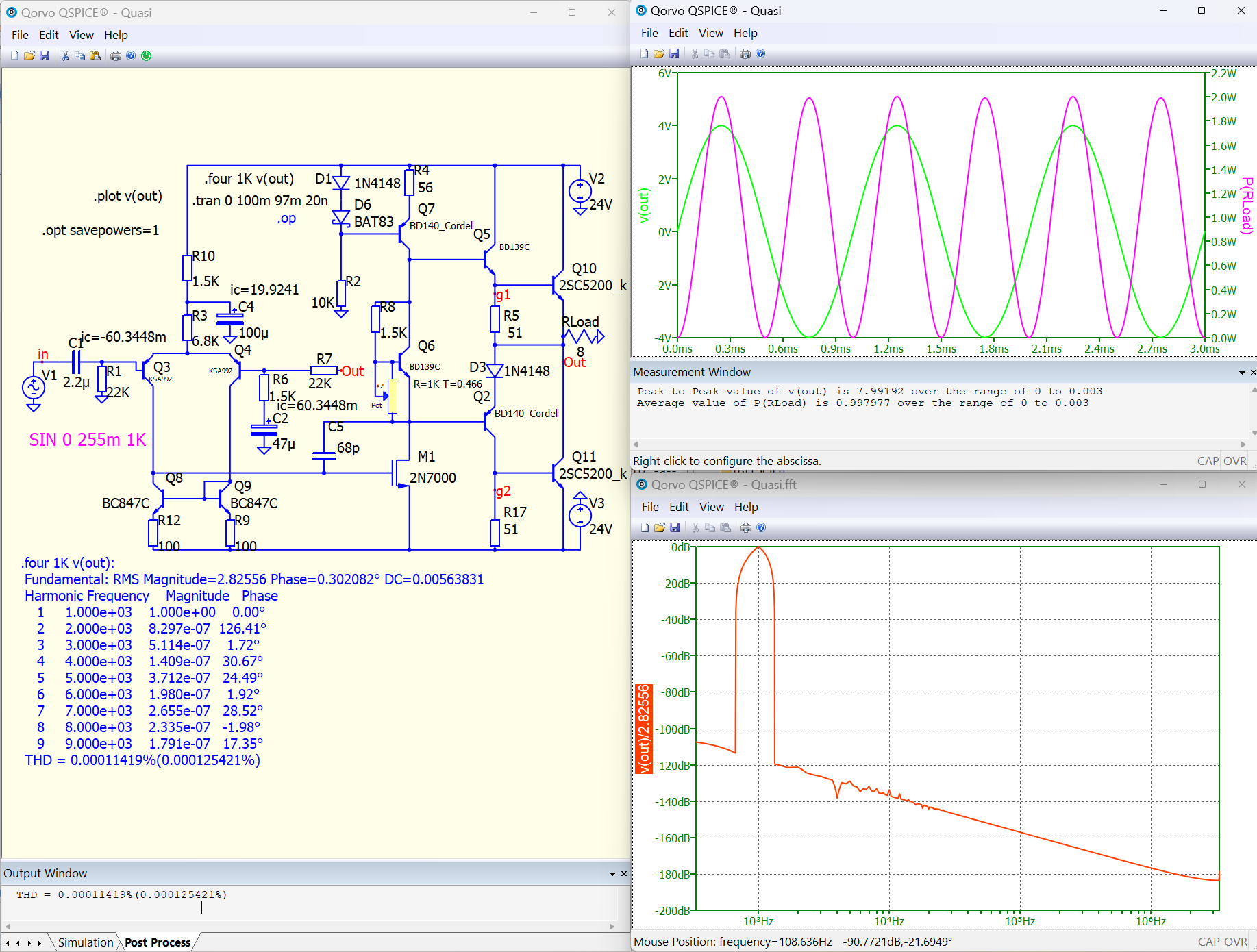This screenshot has height=952, width=1257.
Task: Click the red 'in' net label
Action: click(43, 354)
